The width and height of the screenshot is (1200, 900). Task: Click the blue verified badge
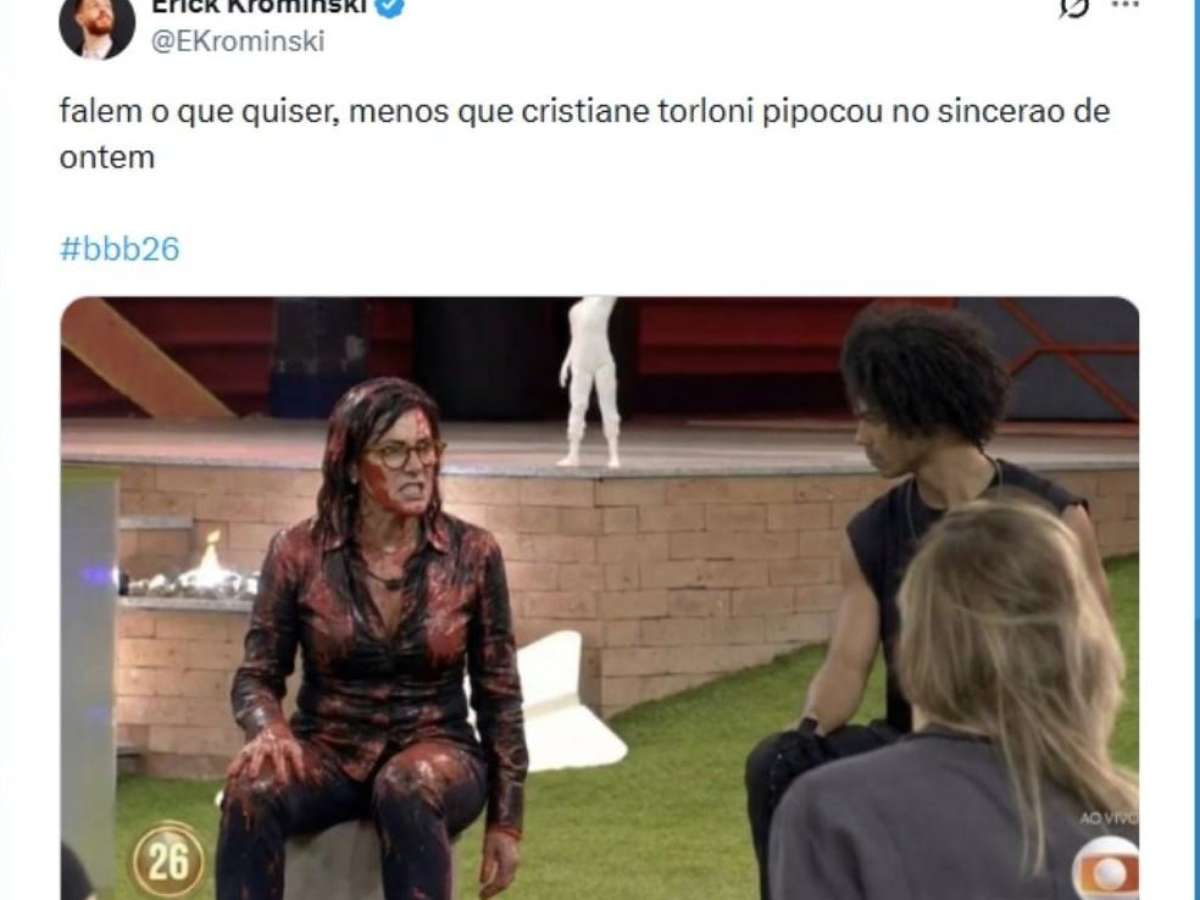point(389,6)
